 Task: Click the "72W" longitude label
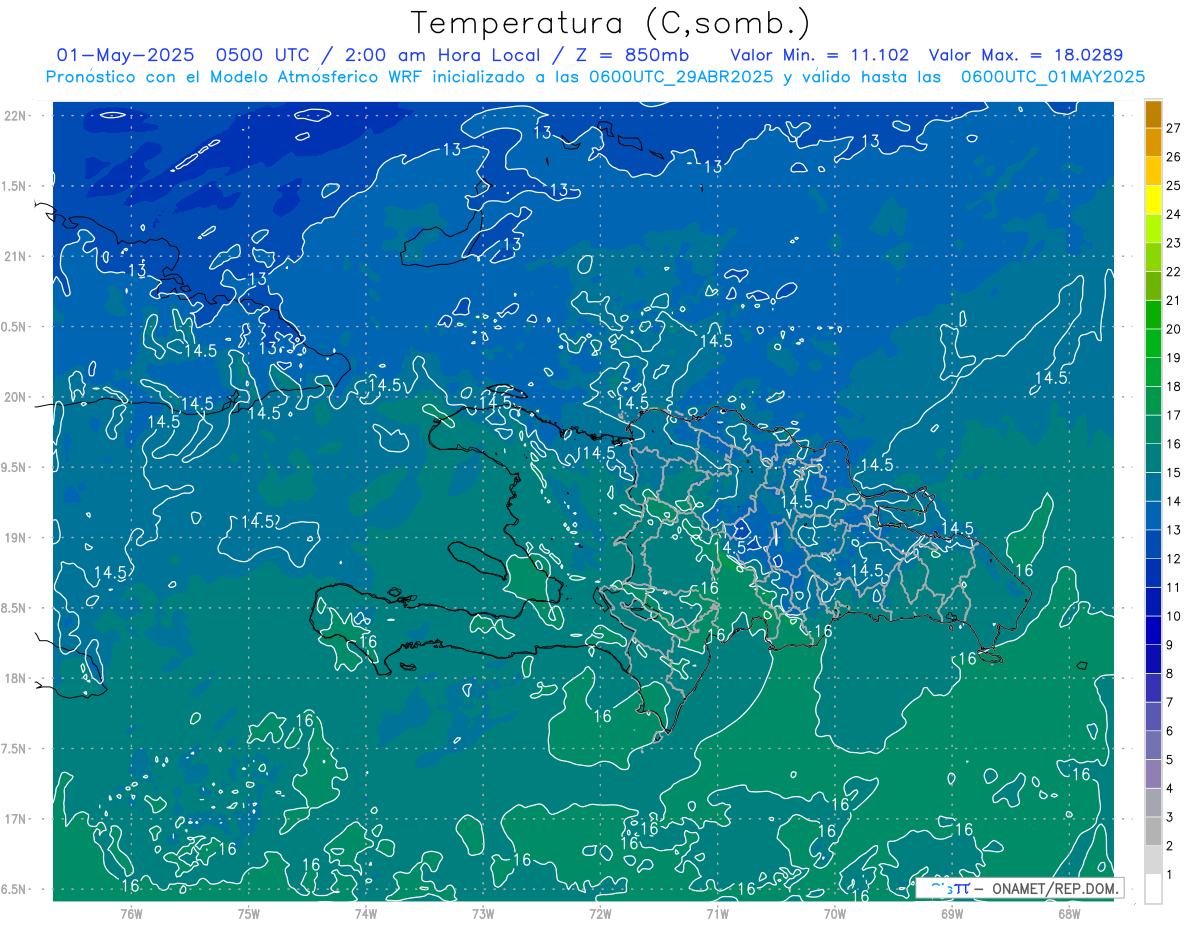(x=600, y=913)
